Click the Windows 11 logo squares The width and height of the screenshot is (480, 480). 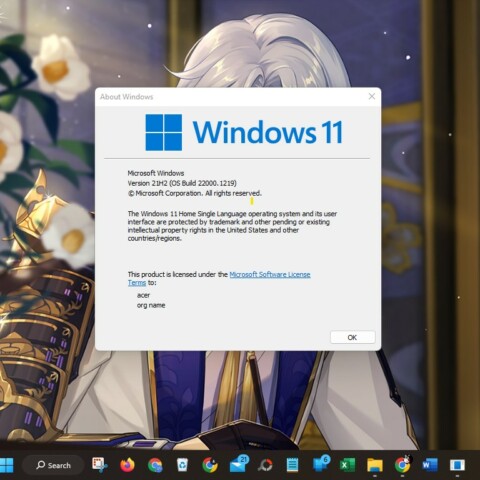coord(164,132)
